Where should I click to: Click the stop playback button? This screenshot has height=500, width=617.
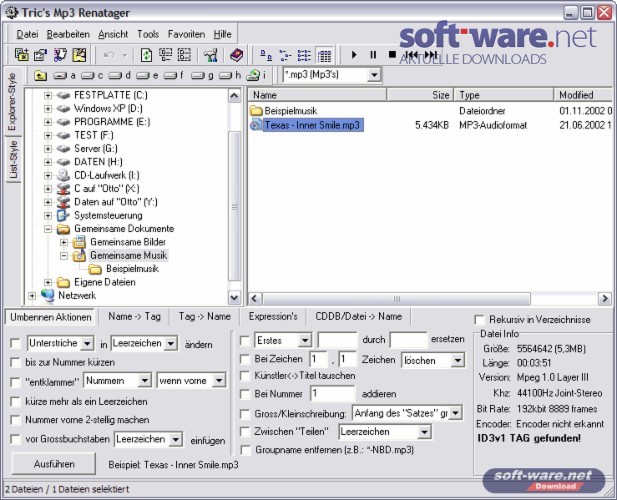[392, 54]
